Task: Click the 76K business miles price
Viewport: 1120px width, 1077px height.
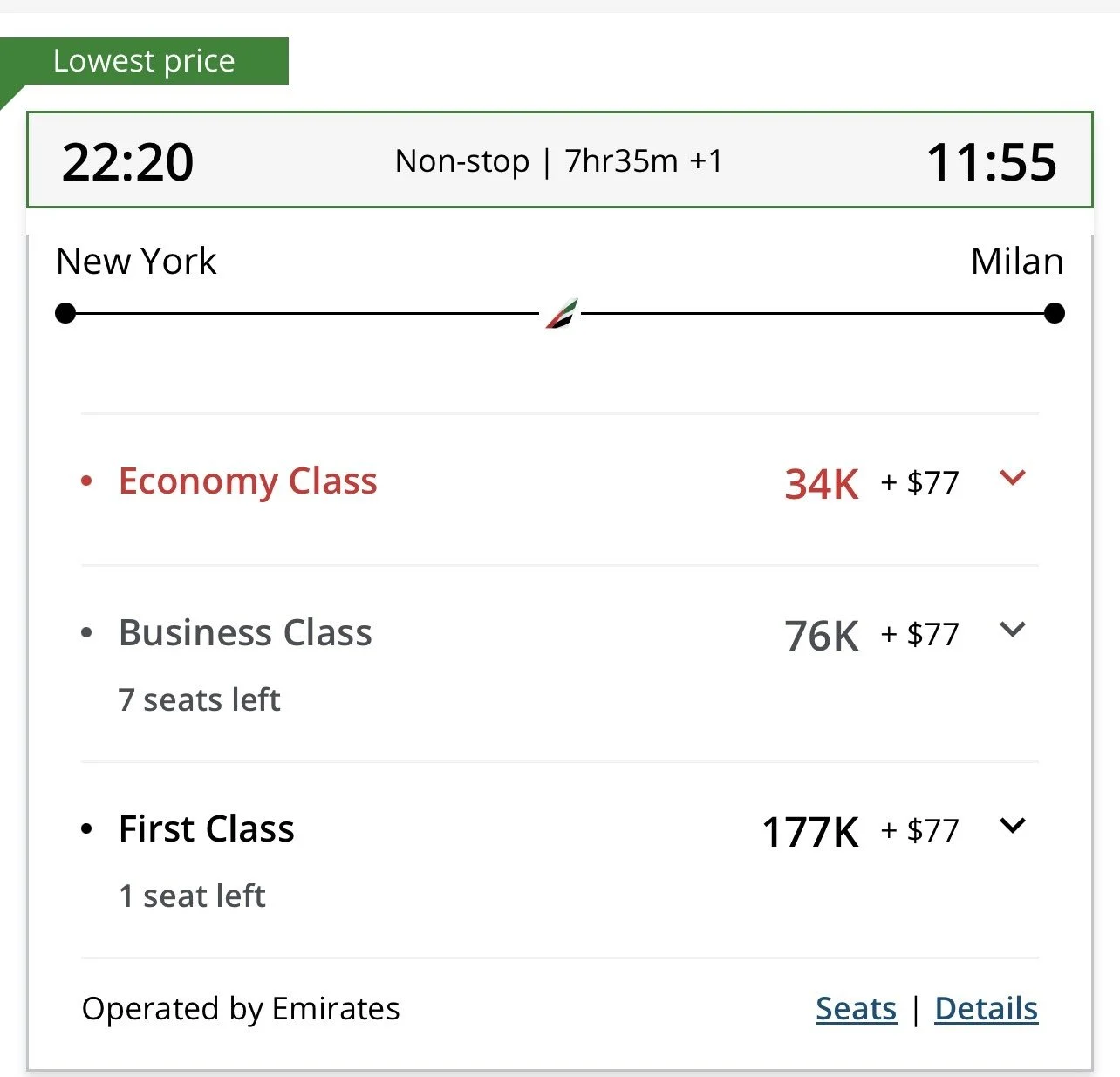Action: (821, 636)
